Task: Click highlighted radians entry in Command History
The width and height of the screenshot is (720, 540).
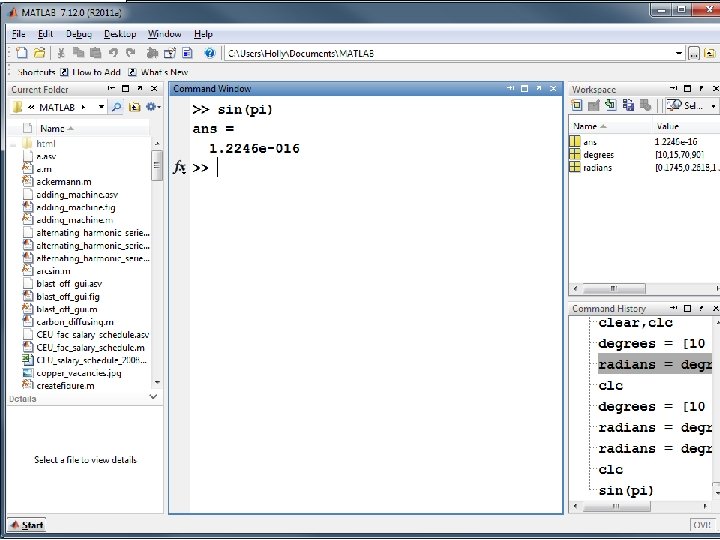Action: (655, 364)
